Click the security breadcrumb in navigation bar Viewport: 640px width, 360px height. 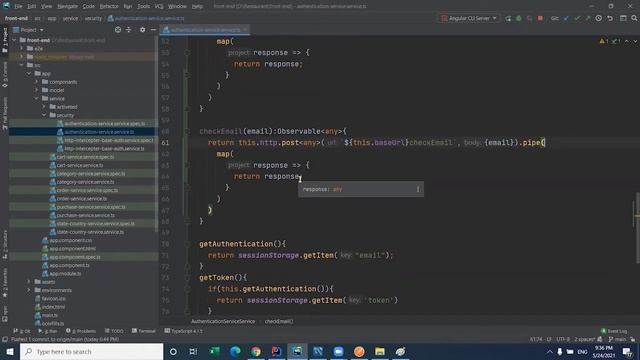coord(93,18)
